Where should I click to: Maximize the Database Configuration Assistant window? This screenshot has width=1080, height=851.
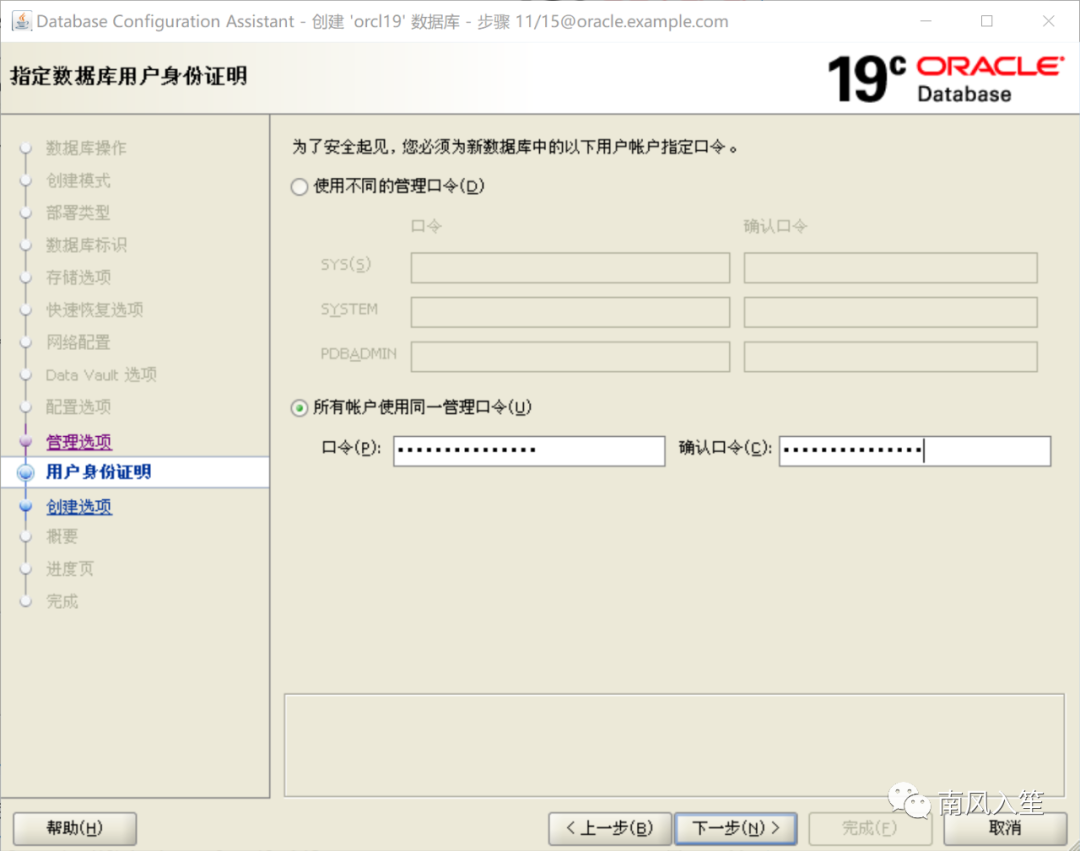987,21
